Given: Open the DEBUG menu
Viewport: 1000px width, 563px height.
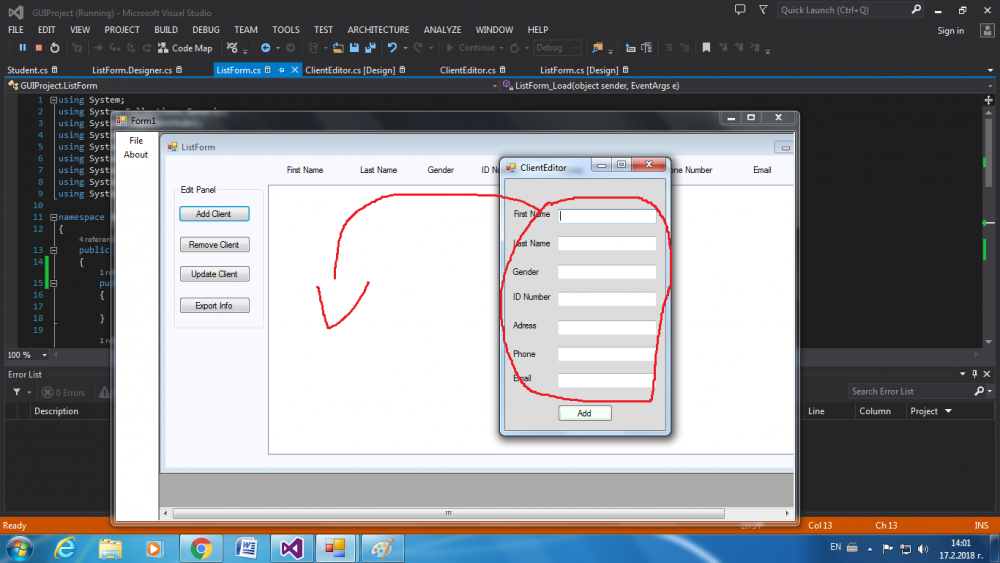Looking at the screenshot, I should tap(205, 30).
